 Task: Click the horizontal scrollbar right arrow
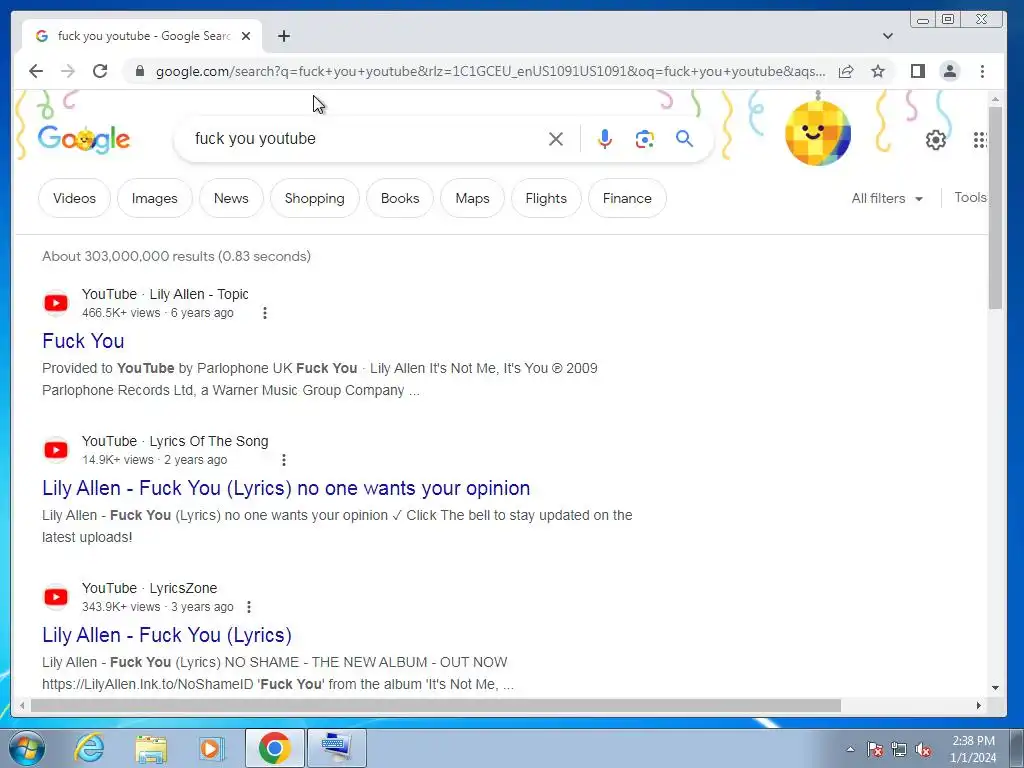(978, 705)
